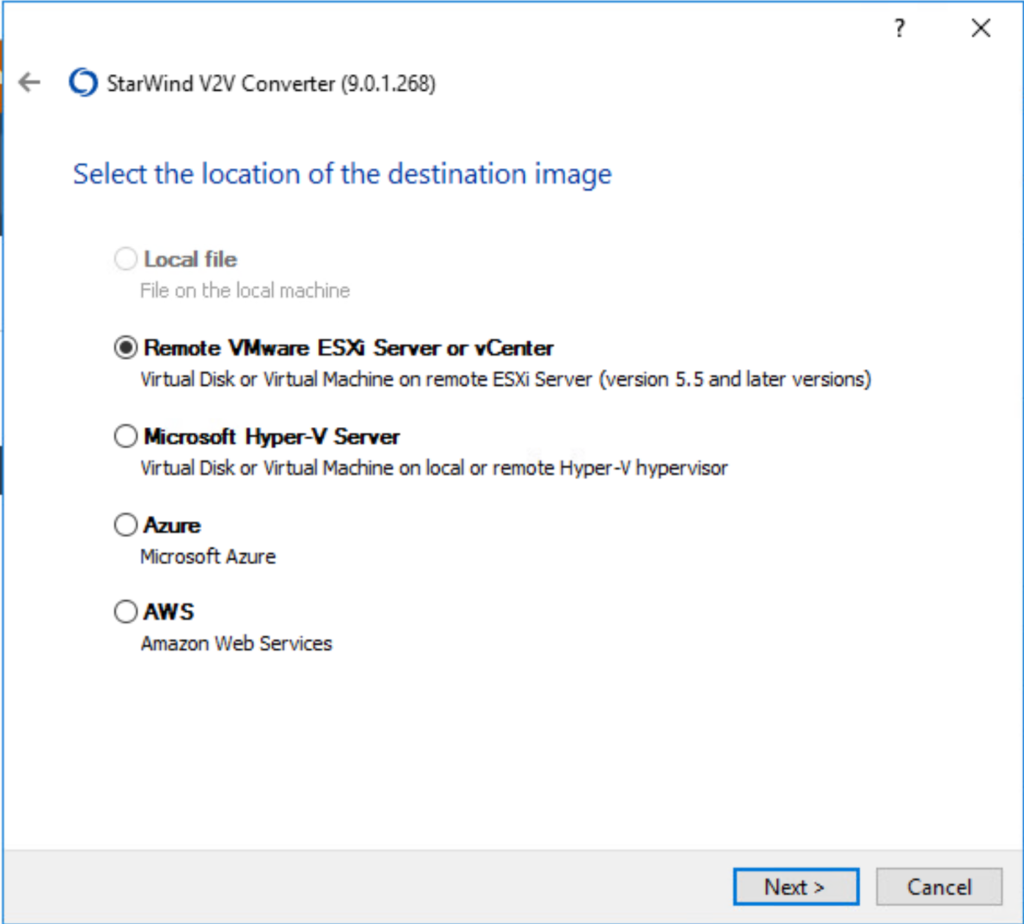
Task: Select the Local file radio button
Action: pos(125,259)
